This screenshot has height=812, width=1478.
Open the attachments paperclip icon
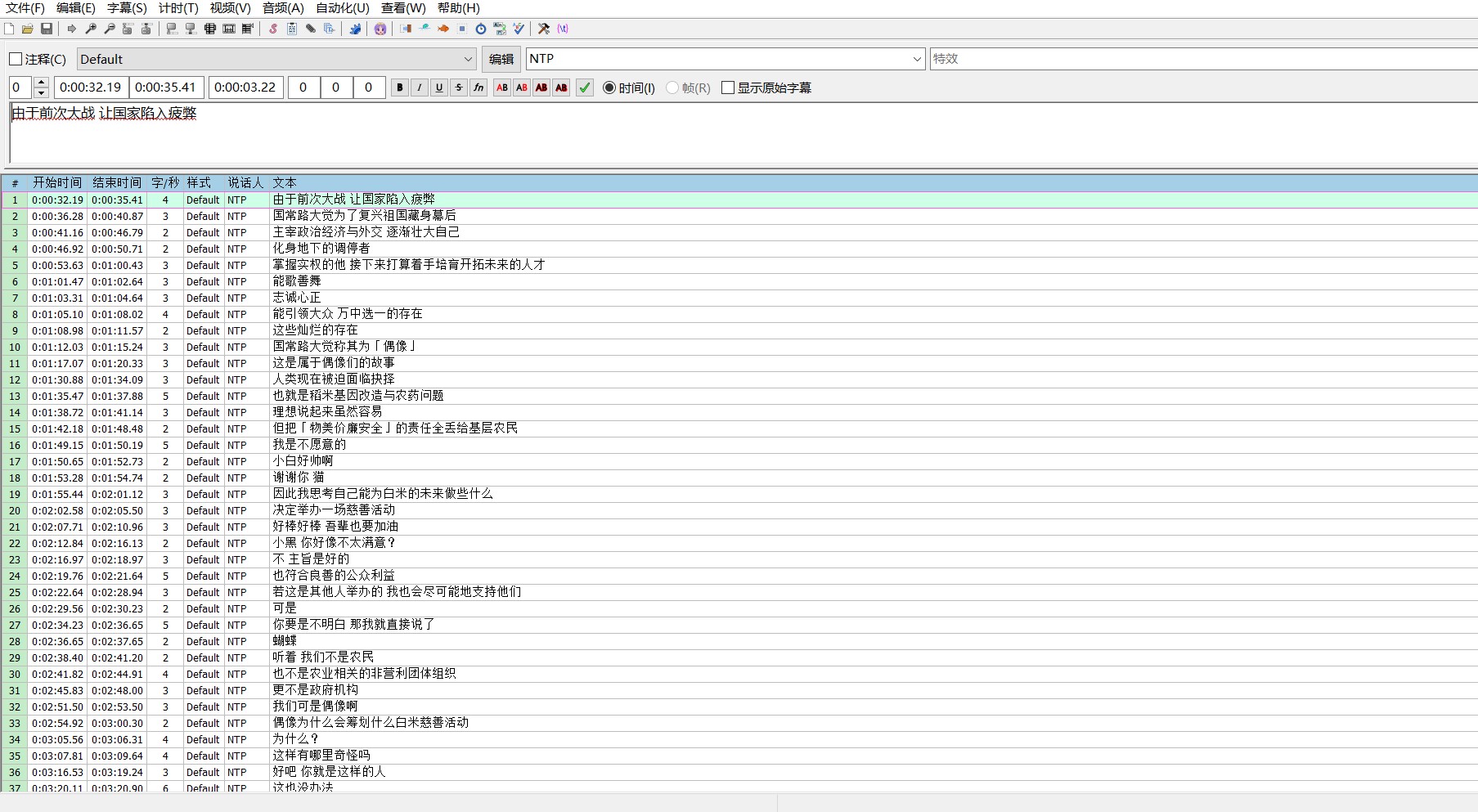(x=311, y=29)
